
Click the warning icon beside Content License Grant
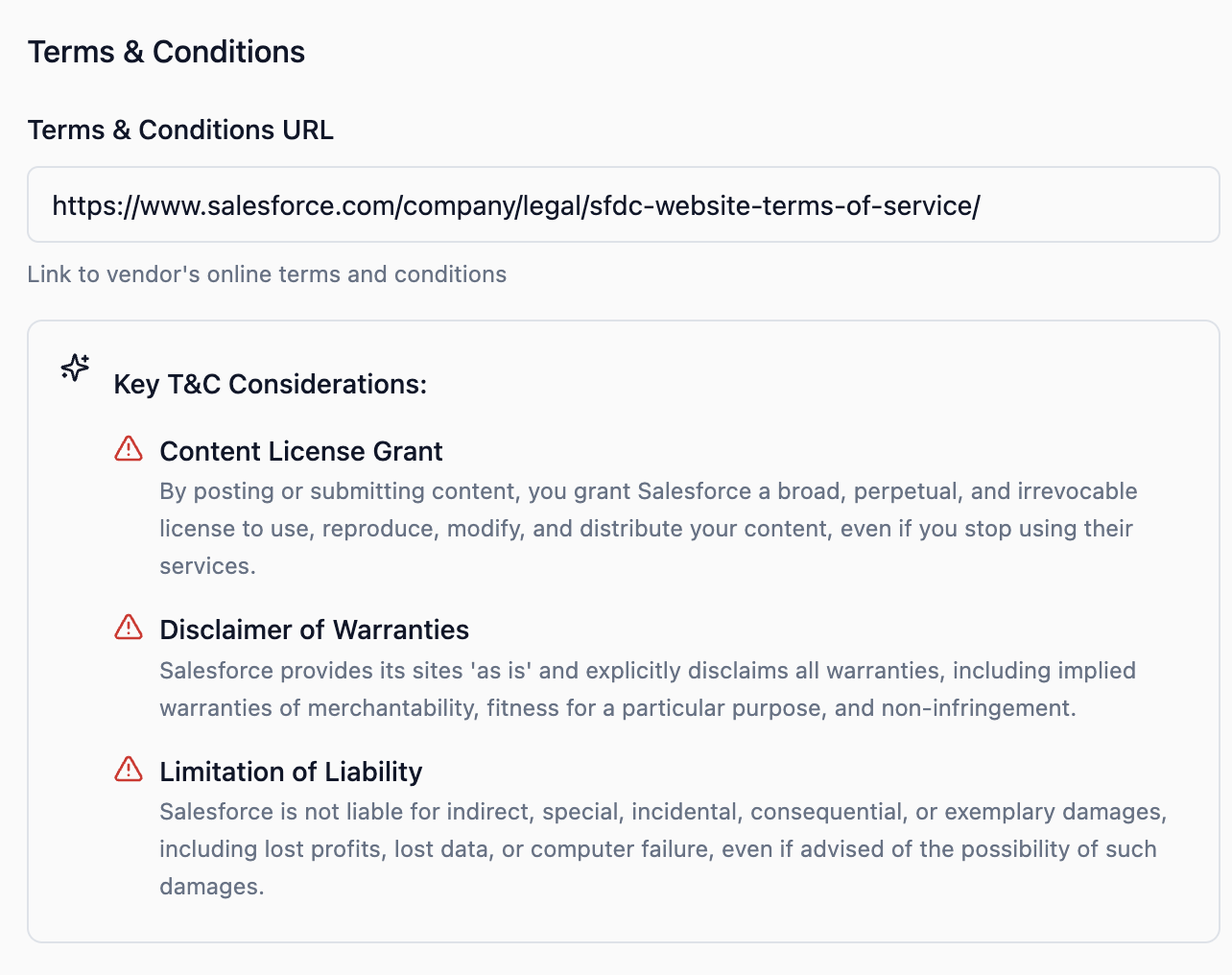129,449
